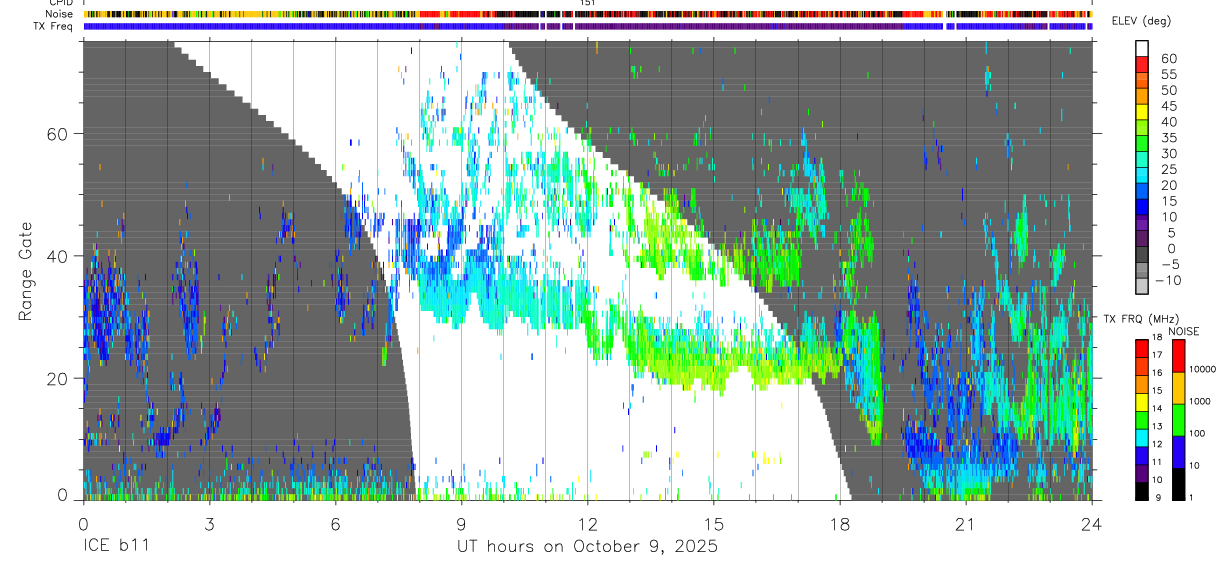The image size is (1228, 567).
Task: Click the 'ICE b11' radar label
Action: click(115, 547)
